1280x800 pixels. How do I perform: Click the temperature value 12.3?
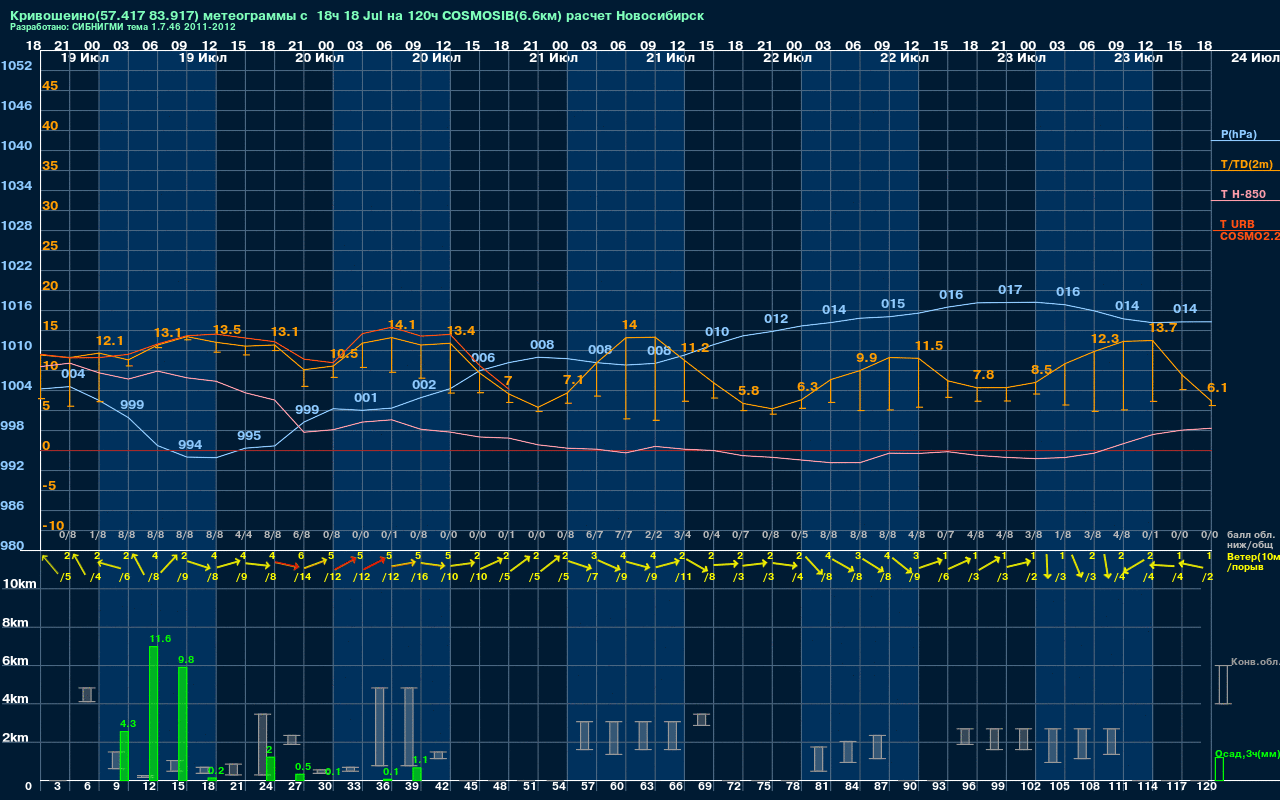[x=1105, y=340]
